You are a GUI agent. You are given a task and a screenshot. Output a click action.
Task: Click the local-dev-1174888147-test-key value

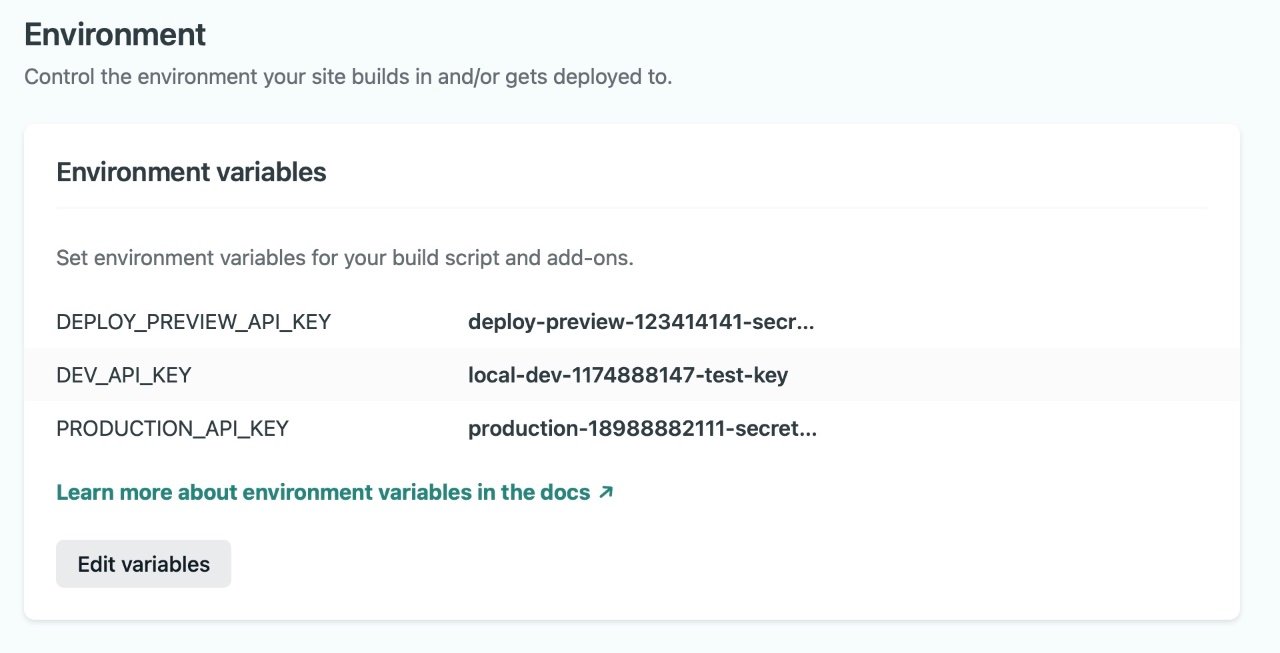628,374
